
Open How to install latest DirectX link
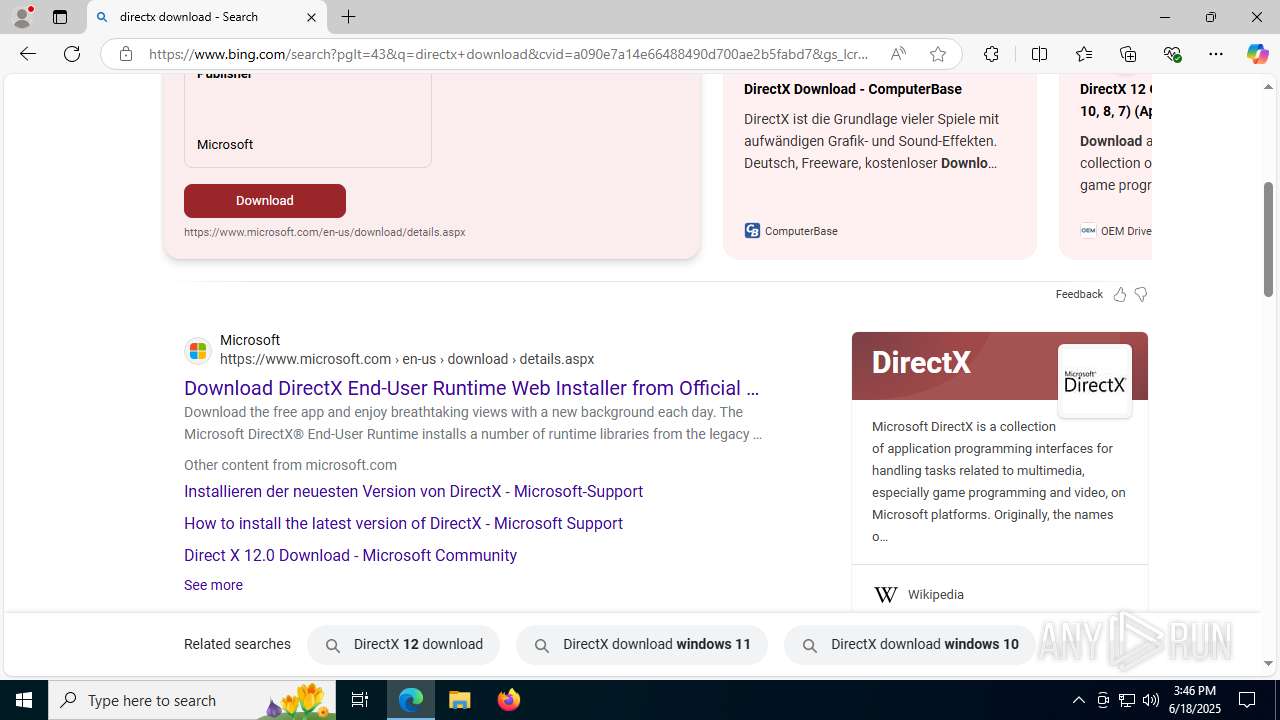coord(403,523)
